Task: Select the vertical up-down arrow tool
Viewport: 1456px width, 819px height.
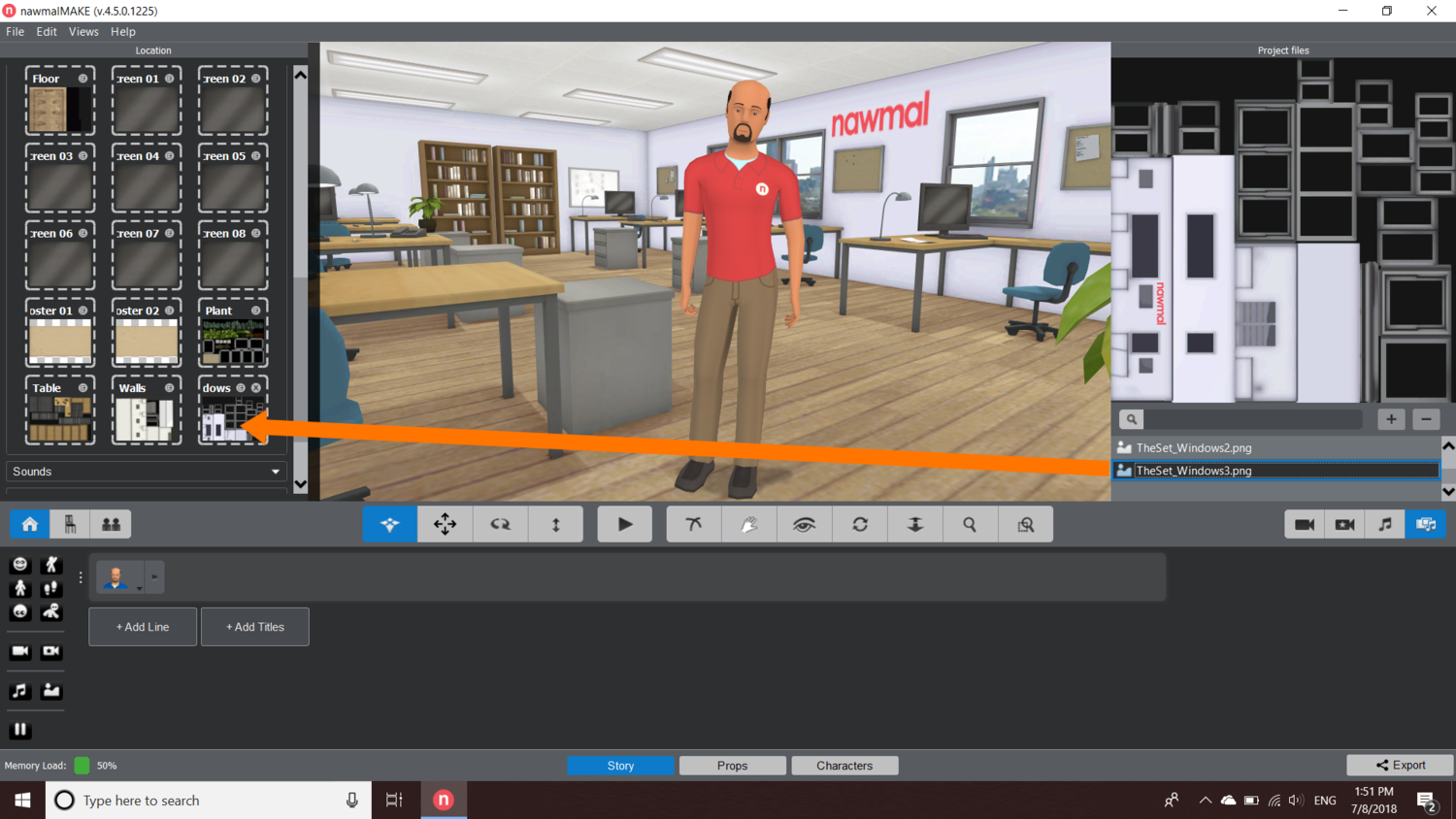Action: point(556,524)
